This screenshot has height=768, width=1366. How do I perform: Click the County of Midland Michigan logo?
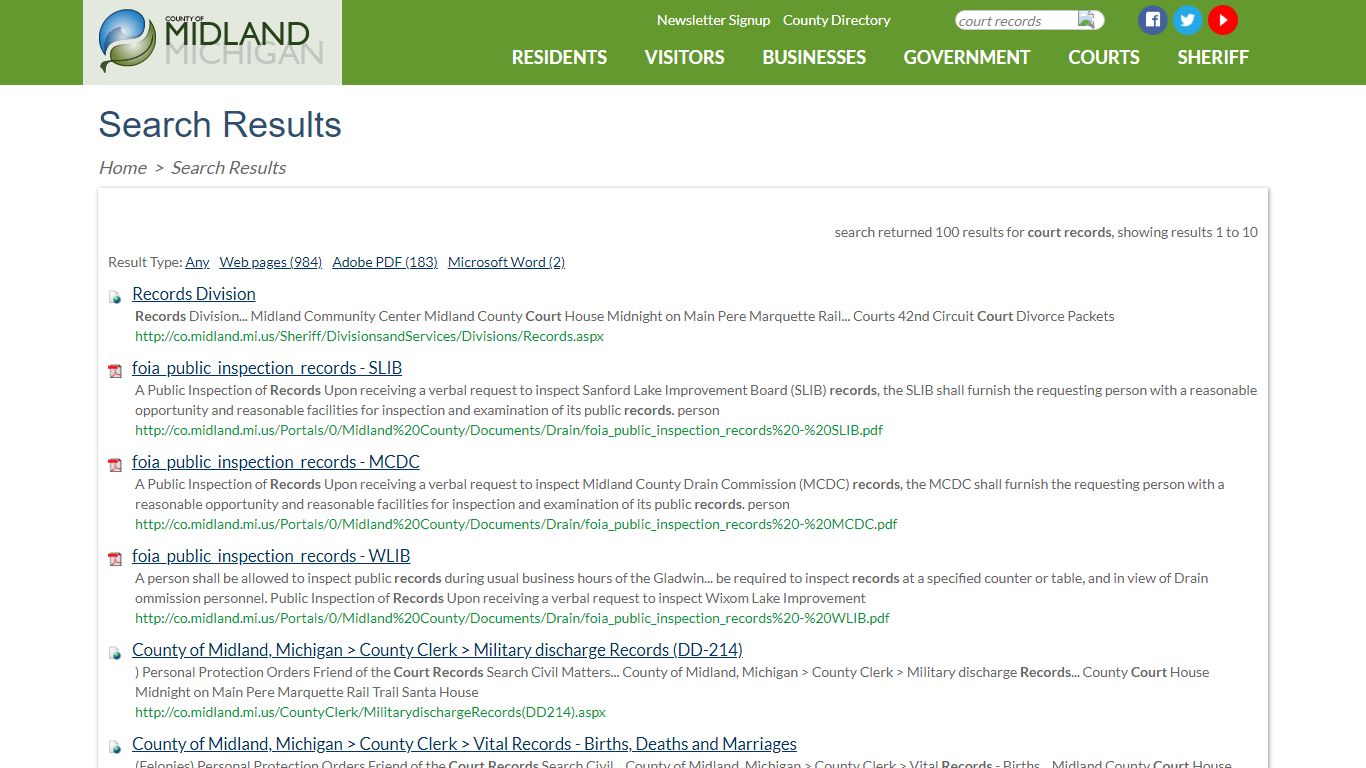click(x=212, y=42)
